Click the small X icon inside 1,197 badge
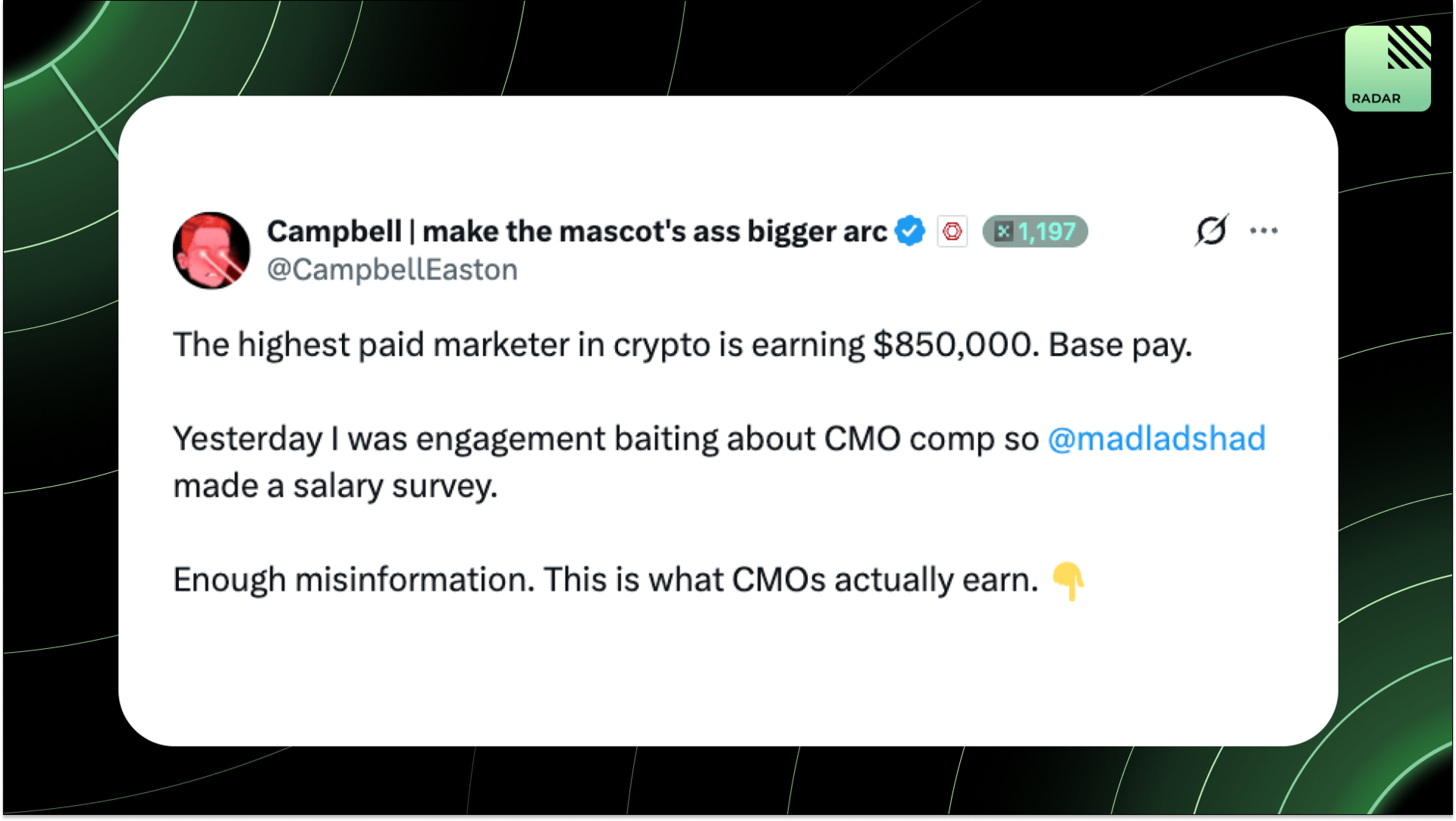Screen dimensions: 1456x821 [1003, 231]
